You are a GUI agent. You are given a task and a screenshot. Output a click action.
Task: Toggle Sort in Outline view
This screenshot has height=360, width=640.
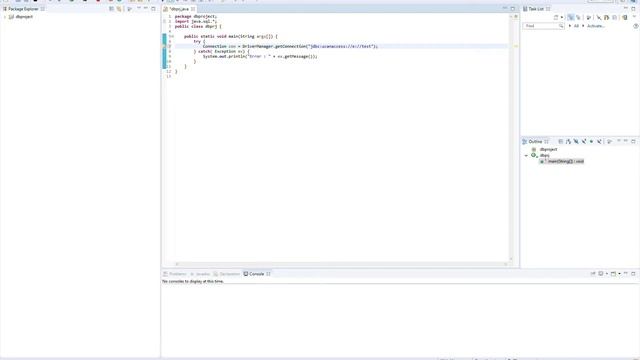click(568, 142)
